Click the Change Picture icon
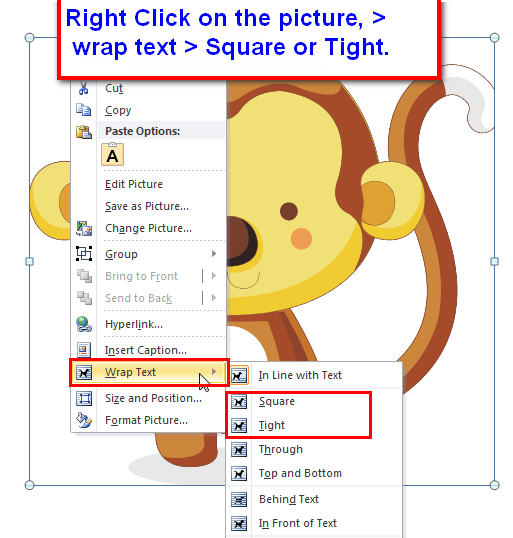The image size is (513, 538). tap(84, 228)
